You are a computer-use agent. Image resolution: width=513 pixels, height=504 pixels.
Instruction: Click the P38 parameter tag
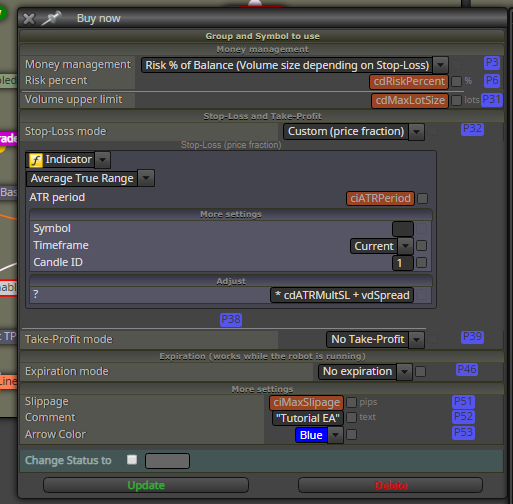231,320
